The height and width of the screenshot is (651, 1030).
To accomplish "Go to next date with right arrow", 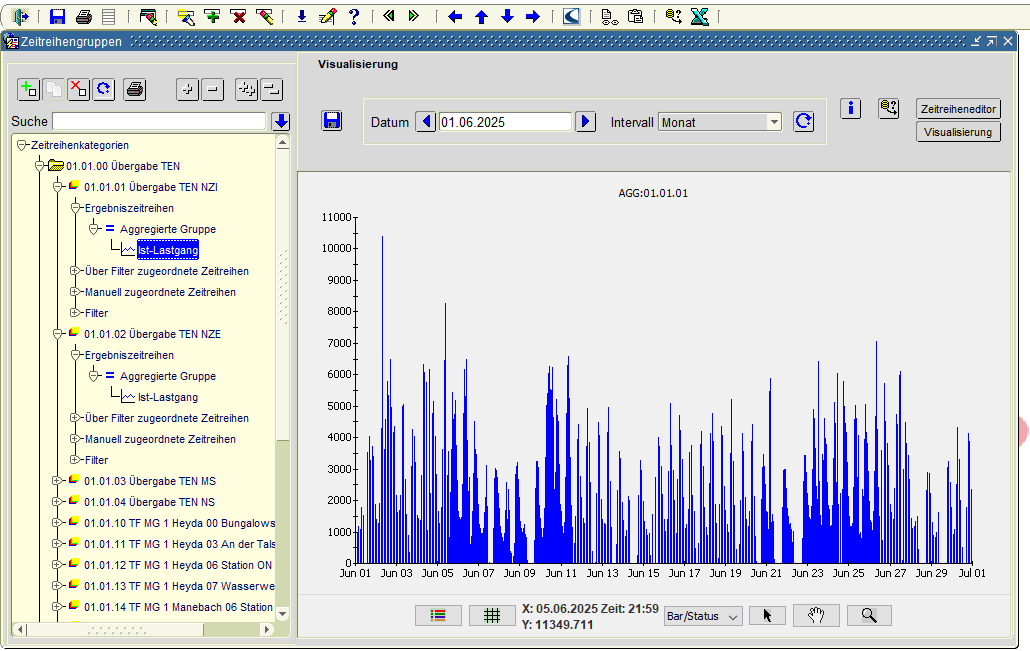I will (x=586, y=121).
